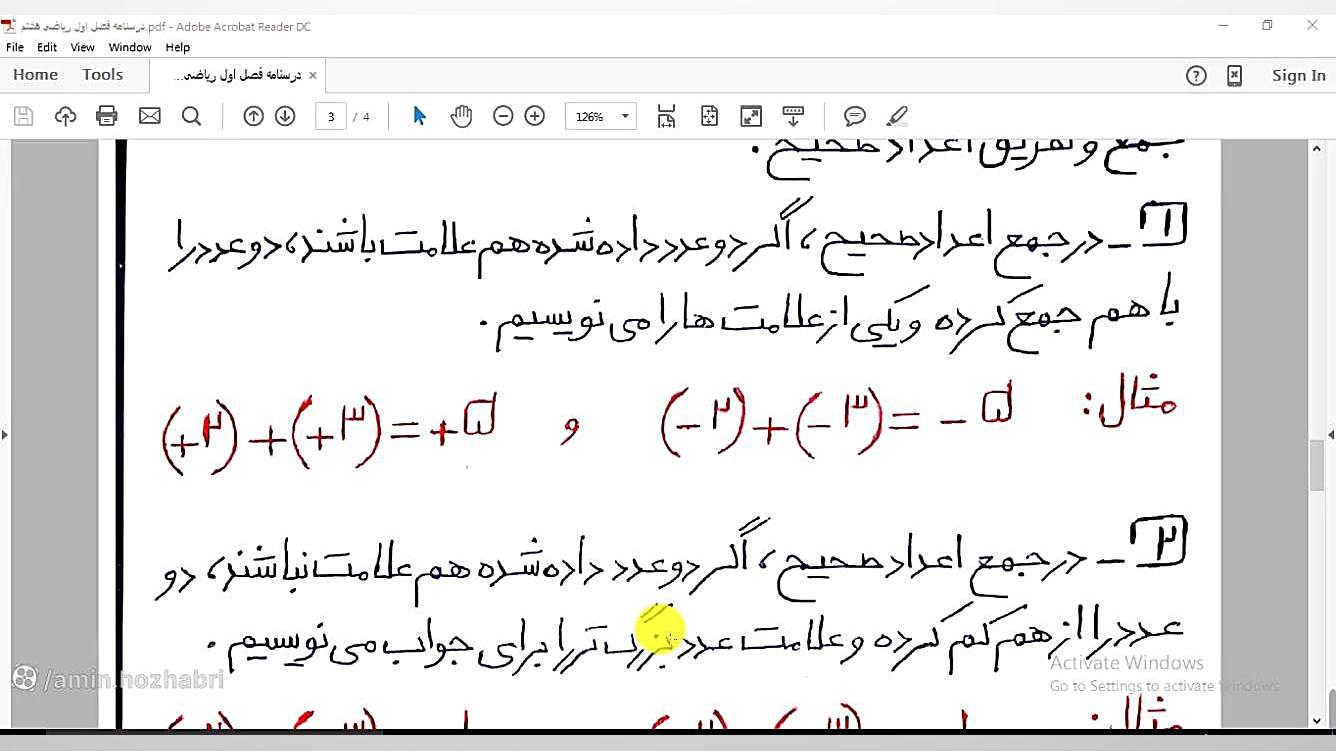
Task: Open the Window menu
Action: 130,47
